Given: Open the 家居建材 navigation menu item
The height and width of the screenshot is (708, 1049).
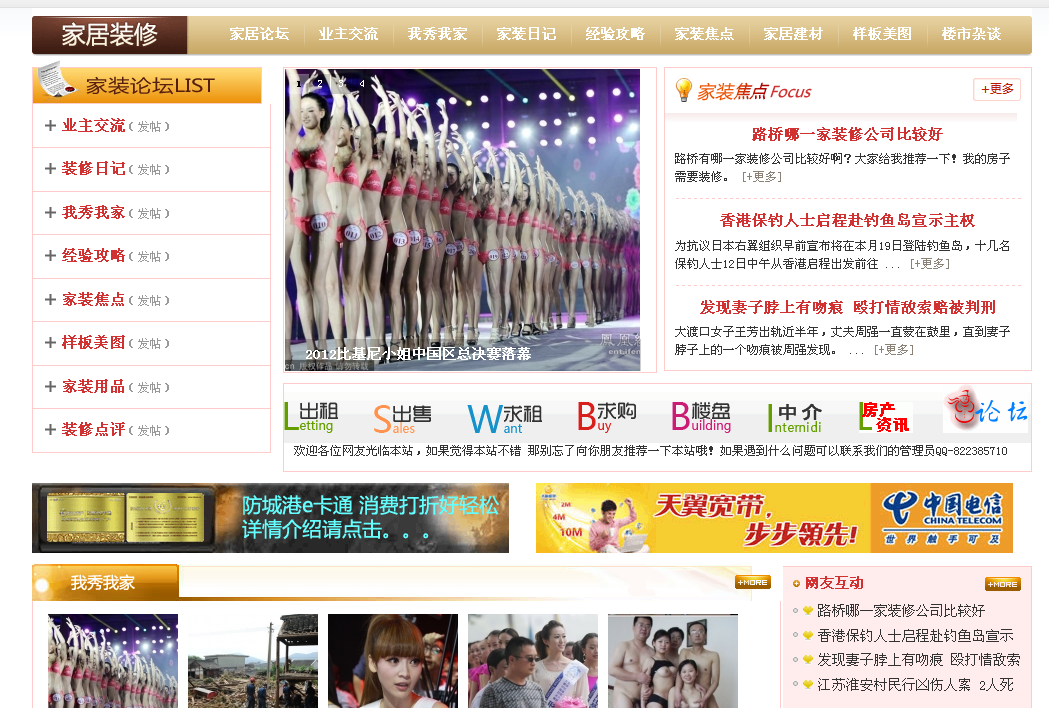Looking at the screenshot, I should (793, 33).
